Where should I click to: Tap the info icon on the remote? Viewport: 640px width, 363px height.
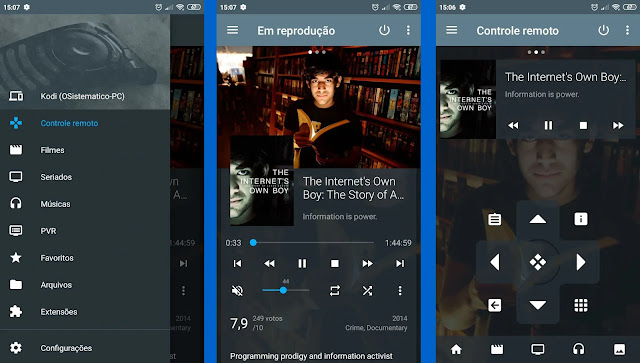pyautogui.click(x=581, y=219)
